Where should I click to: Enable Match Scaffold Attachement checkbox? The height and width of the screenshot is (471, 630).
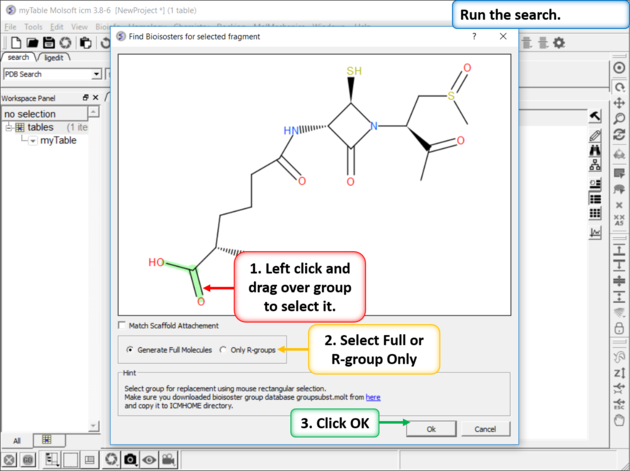point(123,326)
